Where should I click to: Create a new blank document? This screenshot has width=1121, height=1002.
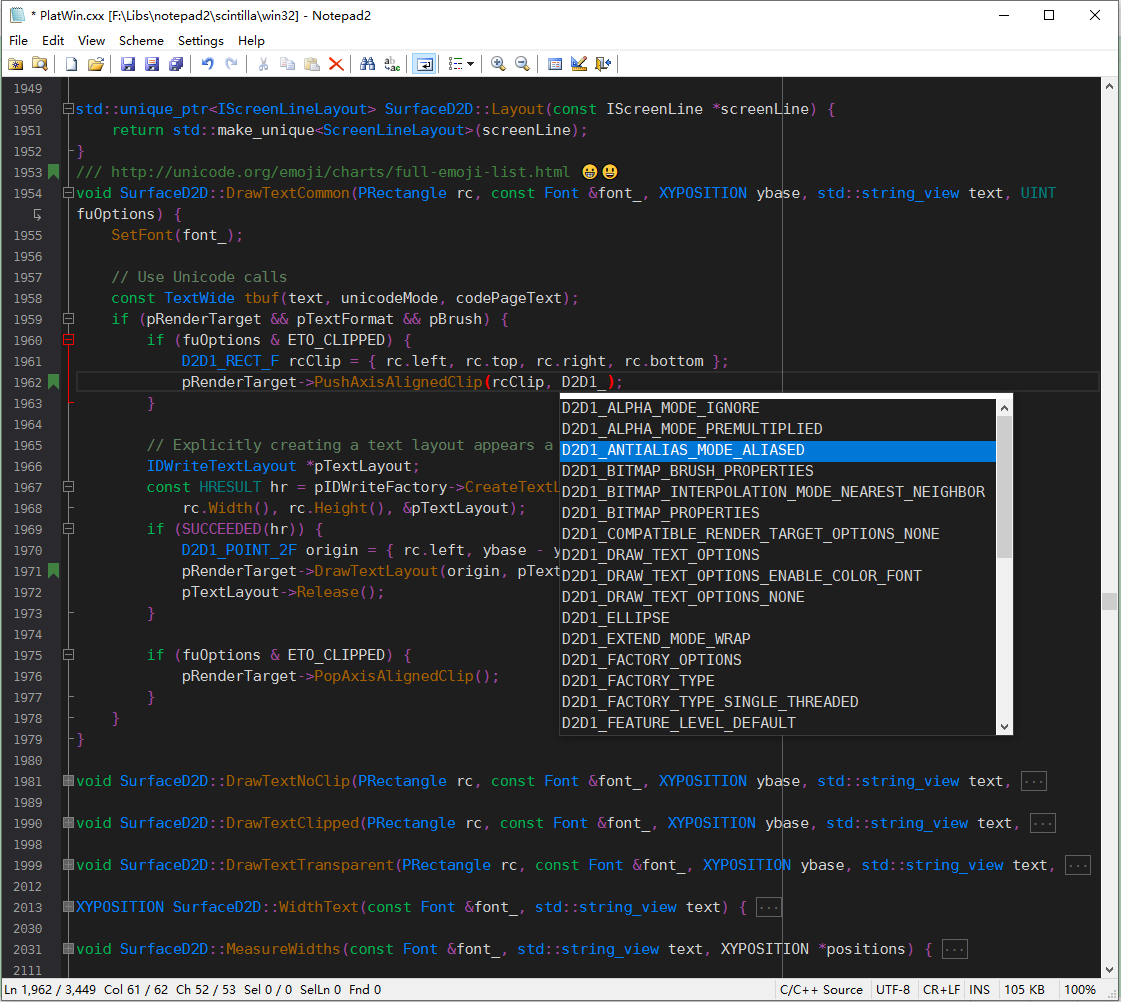pos(71,64)
